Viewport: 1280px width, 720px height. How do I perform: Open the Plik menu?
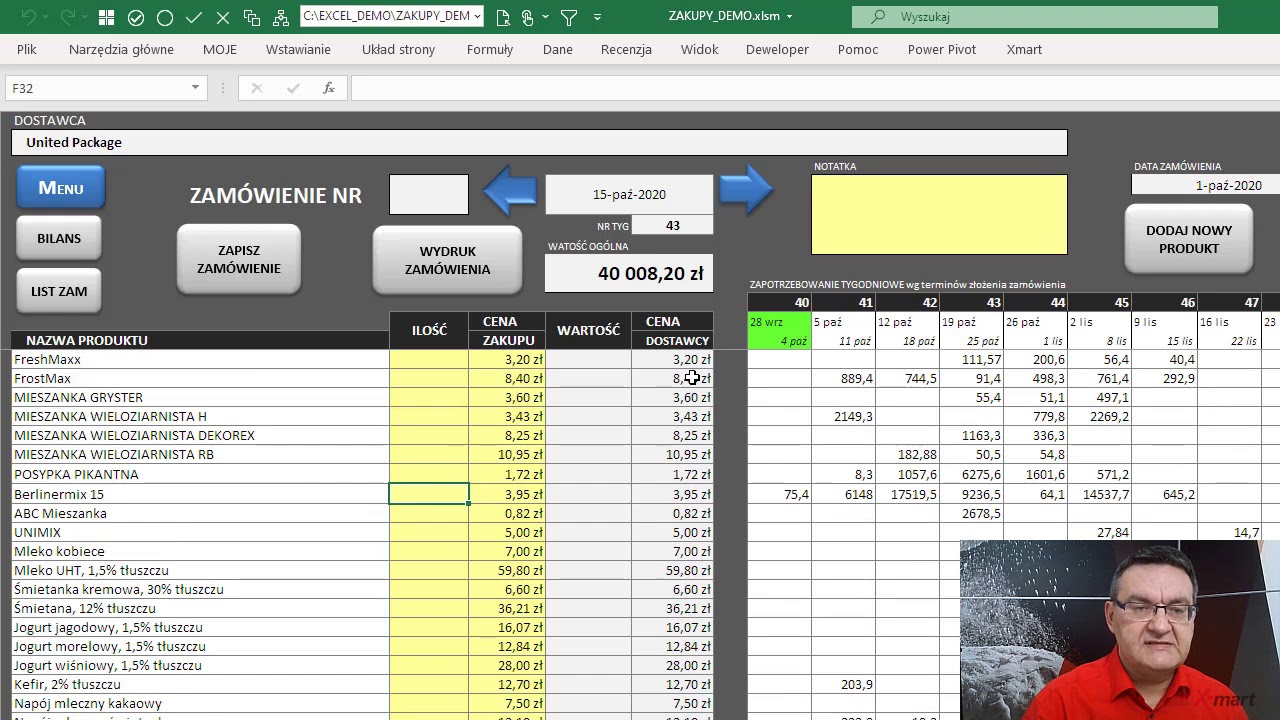(x=27, y=49)
